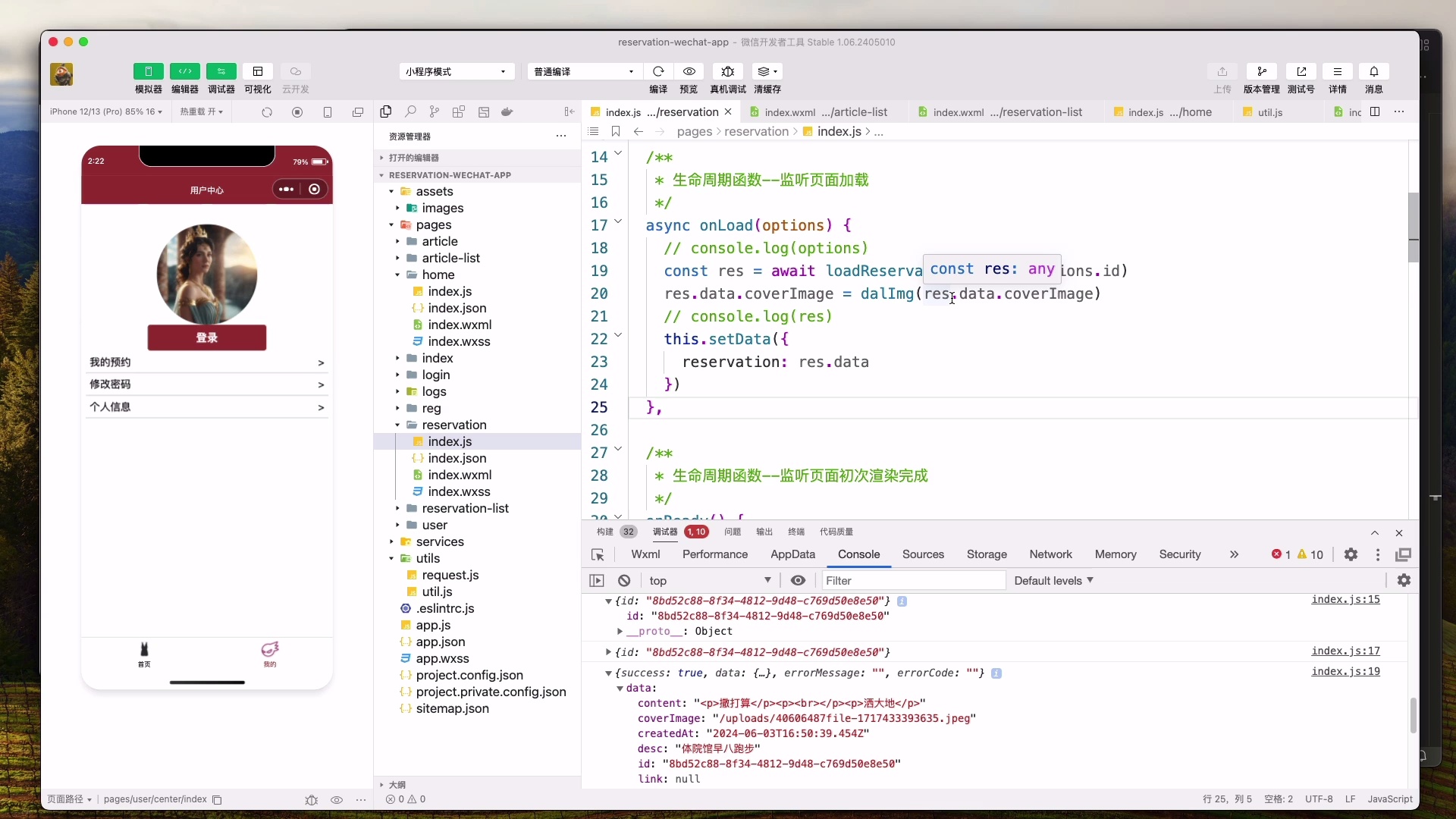Open the 普通编译 compile dropdown
The height and width of the screenshot is (819, 1456).
[x=583, y=71]
